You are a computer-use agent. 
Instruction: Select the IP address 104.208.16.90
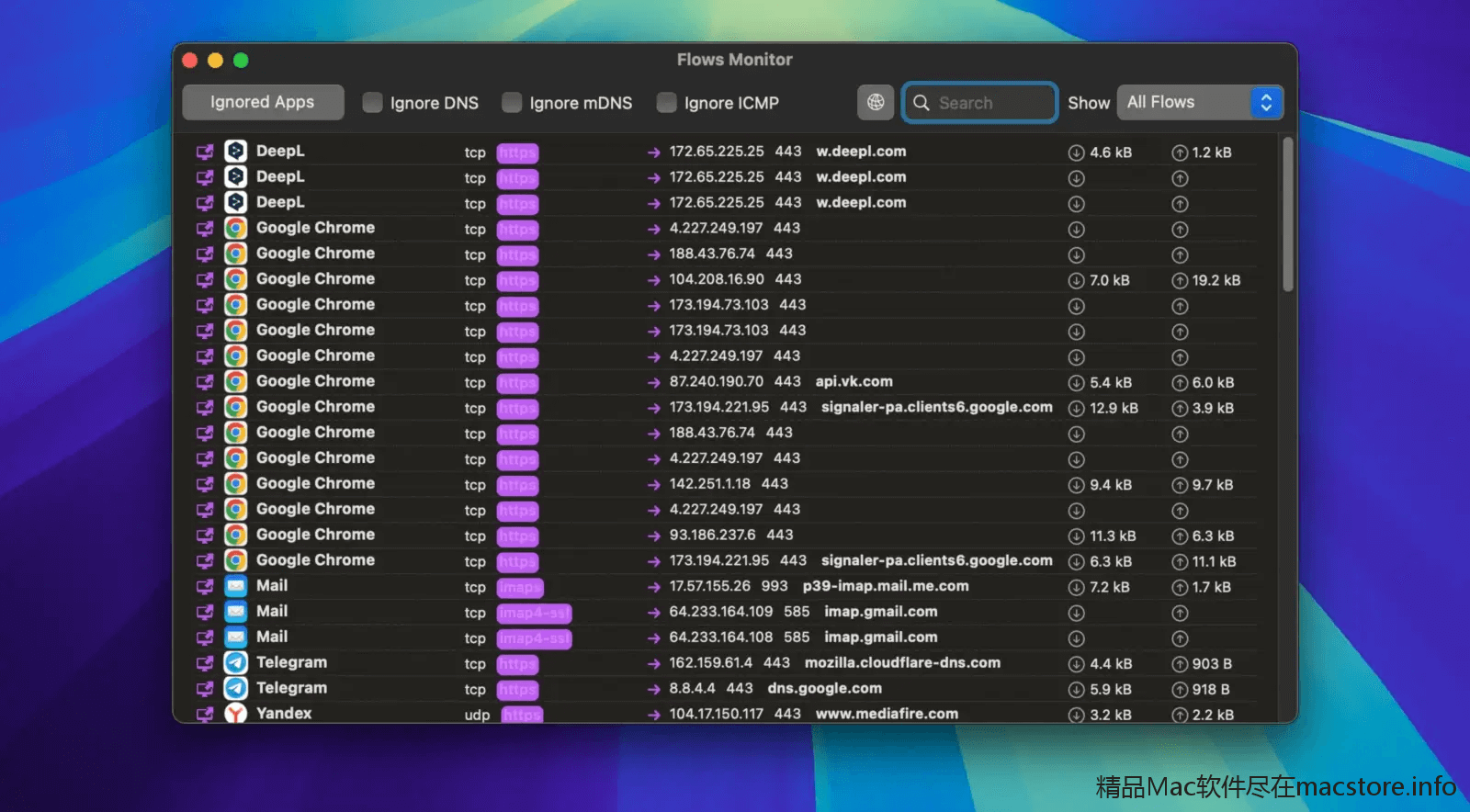[x=717, y=279]
